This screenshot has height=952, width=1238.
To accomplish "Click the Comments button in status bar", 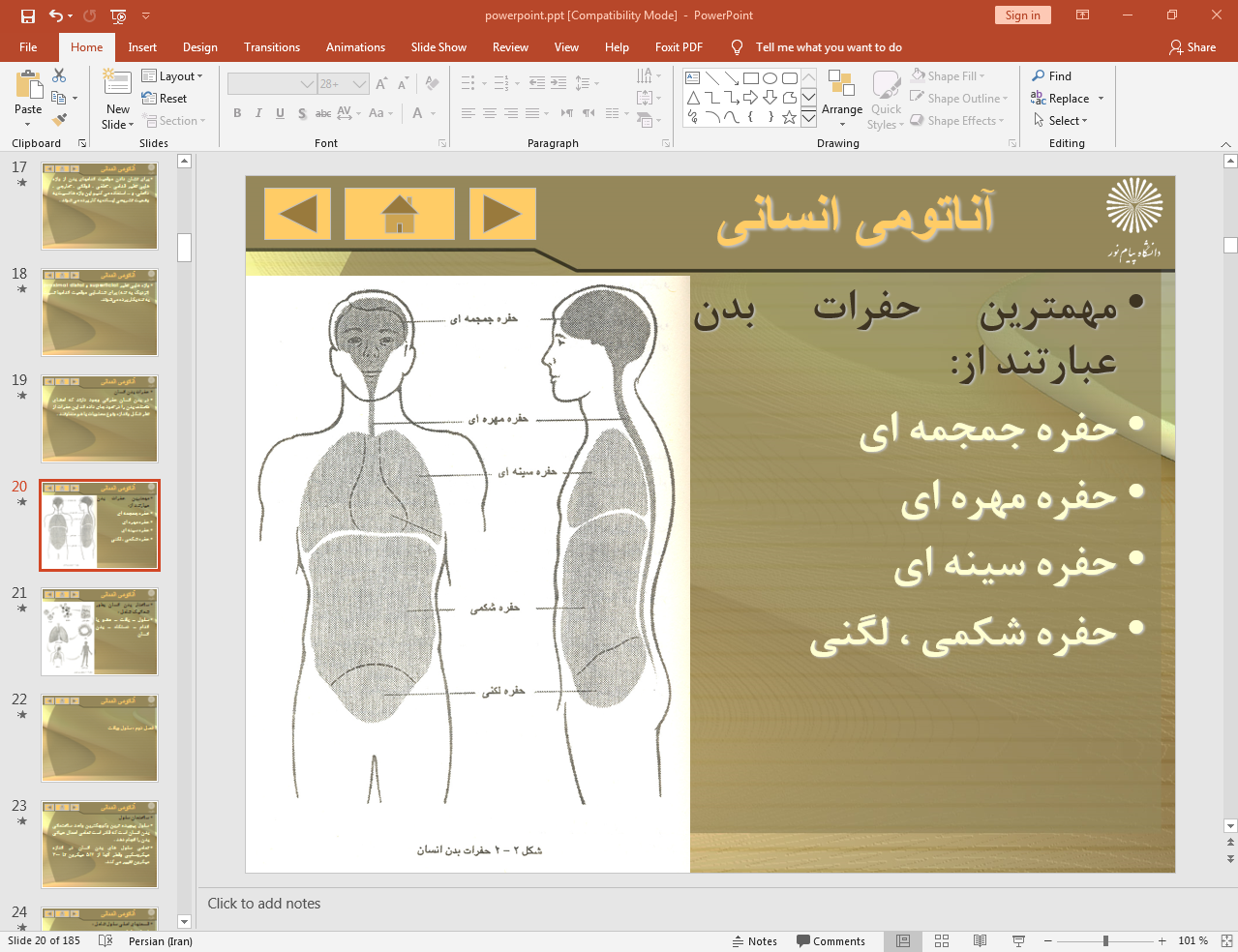I will [830, 940].
